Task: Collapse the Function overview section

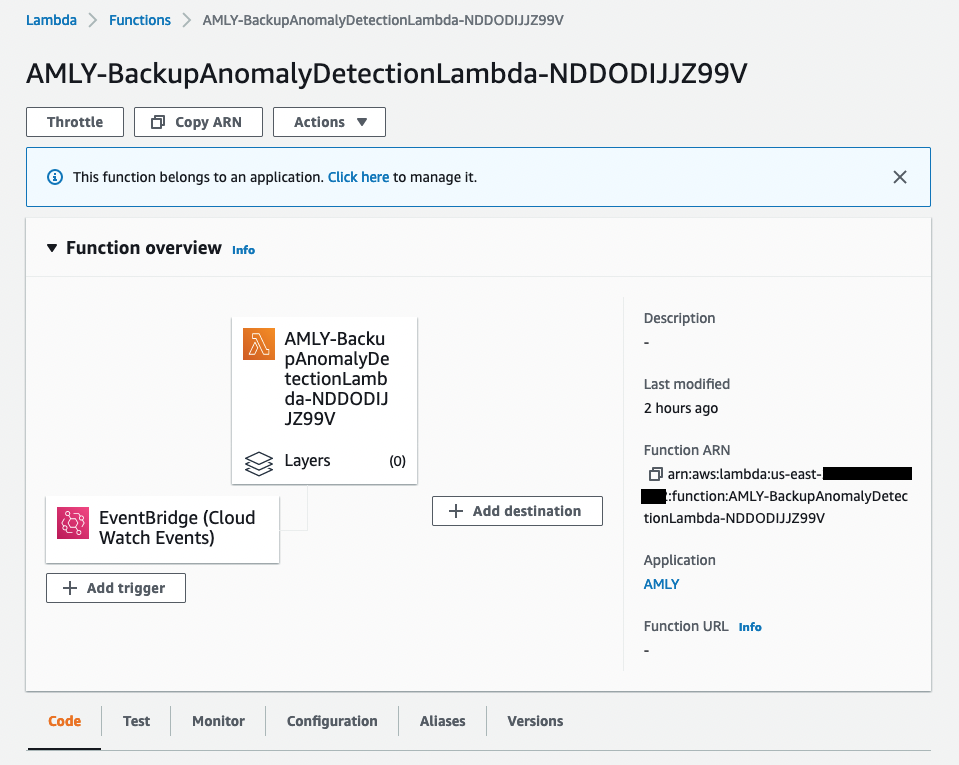Action: 51,247
